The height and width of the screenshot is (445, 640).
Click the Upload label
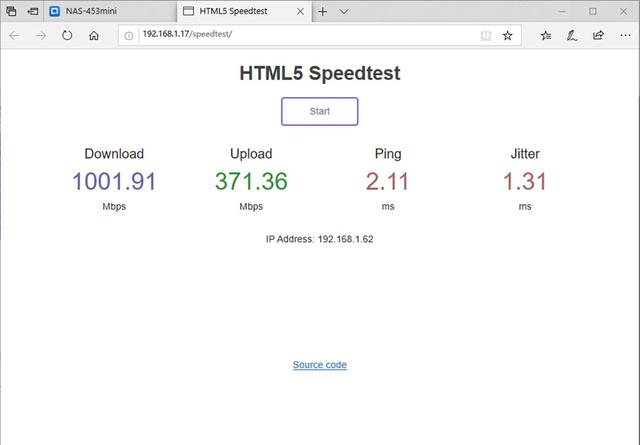[251, 154]
